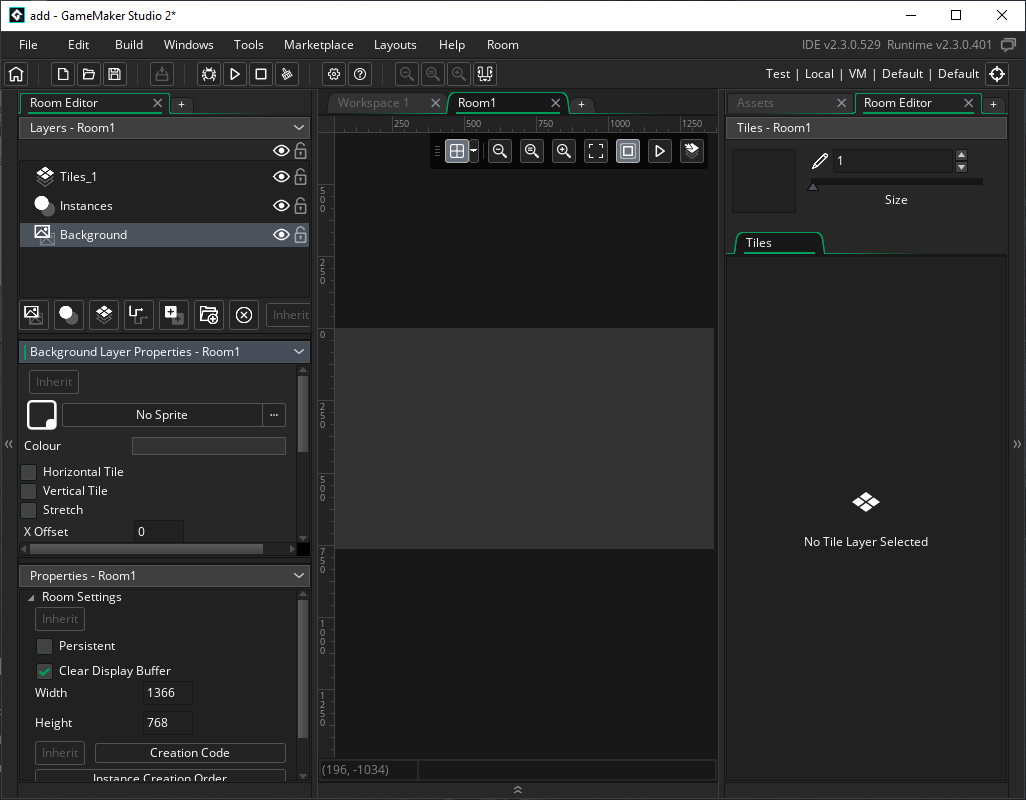Screen dimensions: 1026x800
Task: Enable the Horizontal Tile checkbox
Action: (x=29, y=472)
